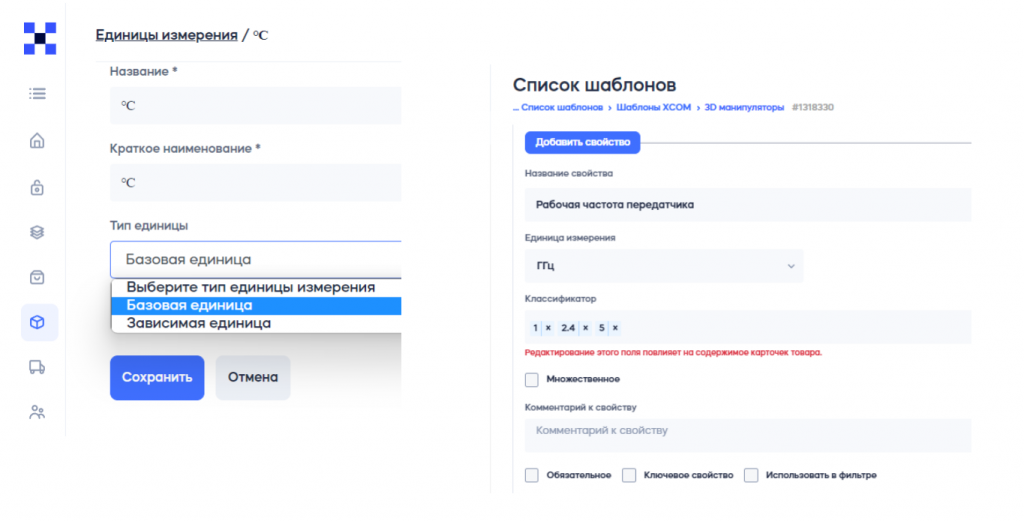The height and width of the screenshot is (521, 1024).
Task: Open the lock icon in sidebar
Action: click(38, 187)
